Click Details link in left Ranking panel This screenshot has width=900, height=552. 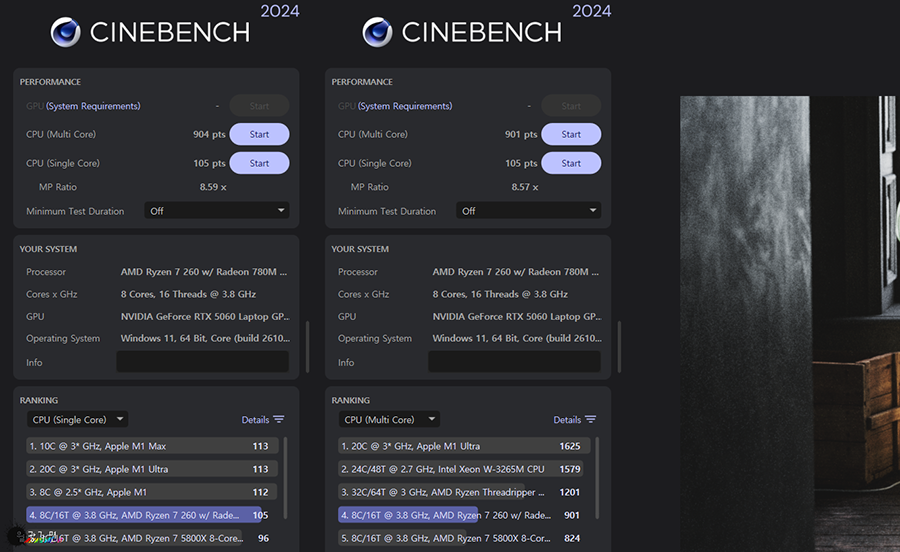point(255,419)
